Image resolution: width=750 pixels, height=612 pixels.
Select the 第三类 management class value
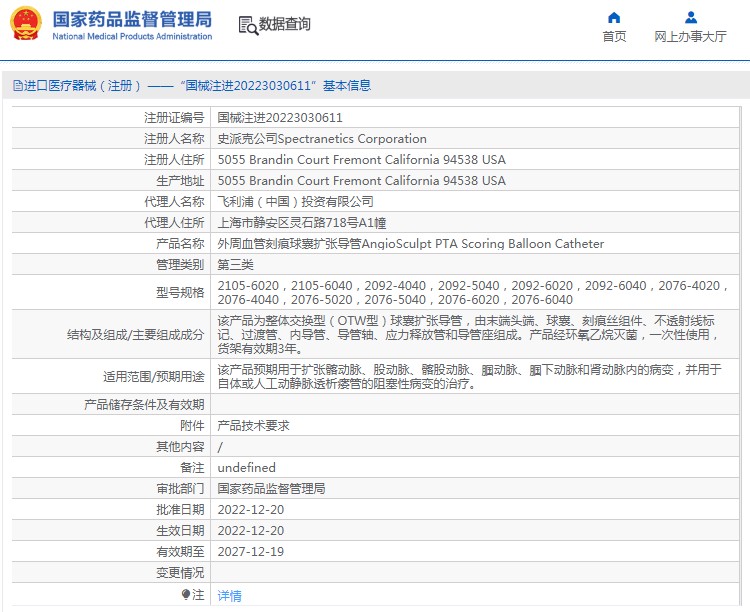pyautogui.click(x=235, y=265)
